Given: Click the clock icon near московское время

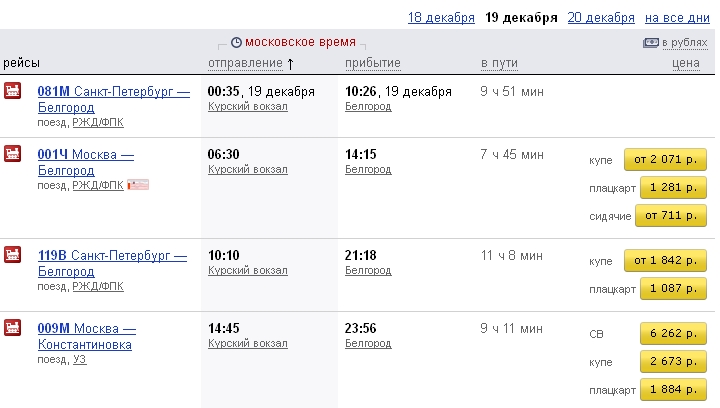Looking at the screenshot, I should pyautogui.click(x=236, y=43).
